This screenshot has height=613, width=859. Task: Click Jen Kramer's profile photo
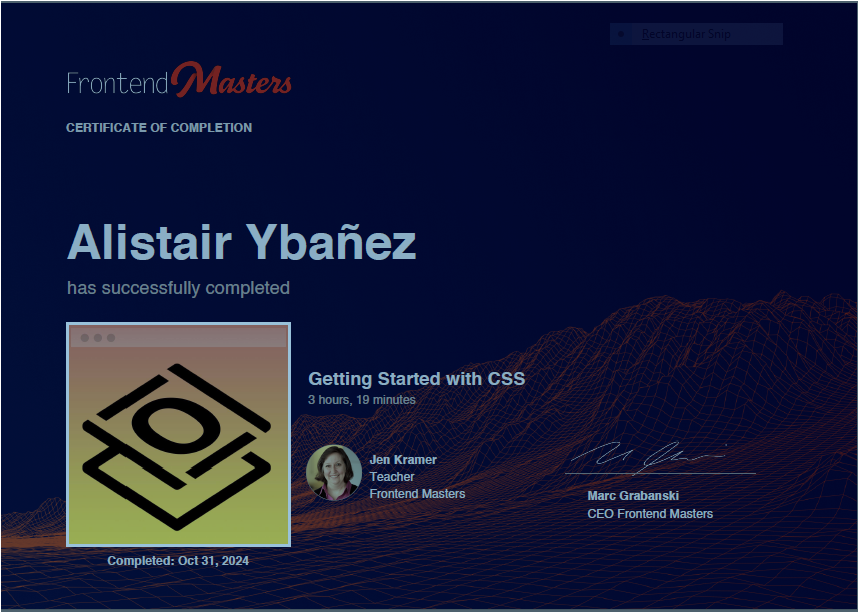coord(334,473)
